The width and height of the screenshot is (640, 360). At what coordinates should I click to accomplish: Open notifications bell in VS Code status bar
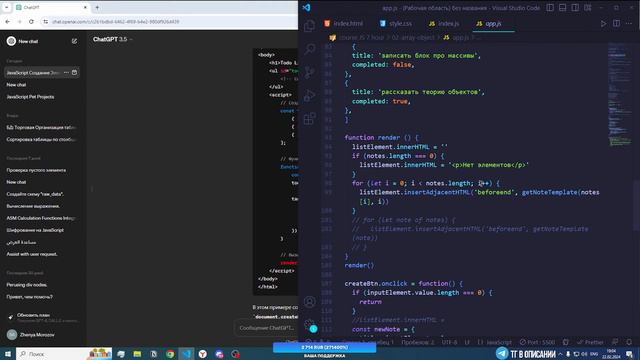(629, 342)
